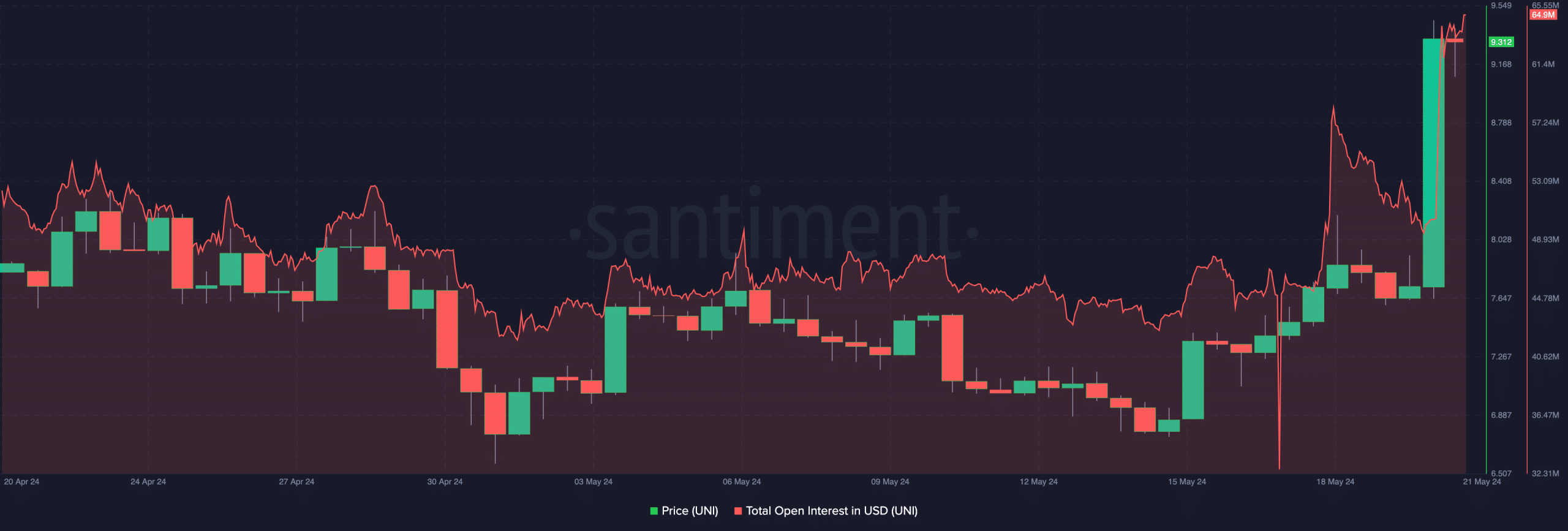Image resolution: width=1568 pixels, height=531 pixels.
Task: Click the 40.62M open interest axis value
Action: point(1545,356)
